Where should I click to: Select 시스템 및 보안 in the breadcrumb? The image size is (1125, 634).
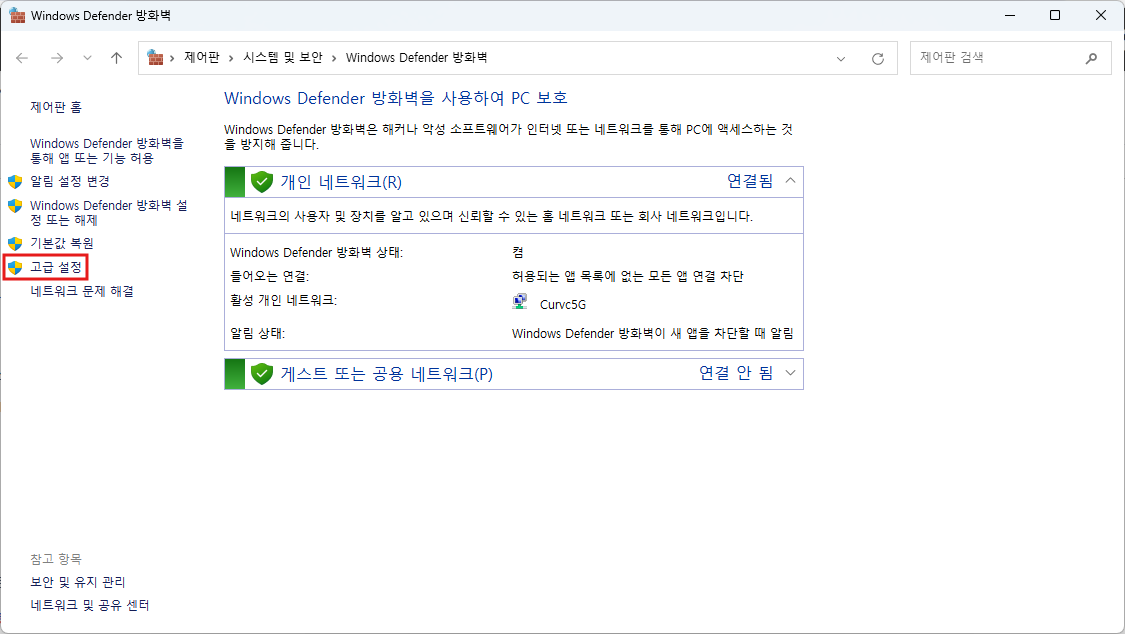[x=283, y=58]
